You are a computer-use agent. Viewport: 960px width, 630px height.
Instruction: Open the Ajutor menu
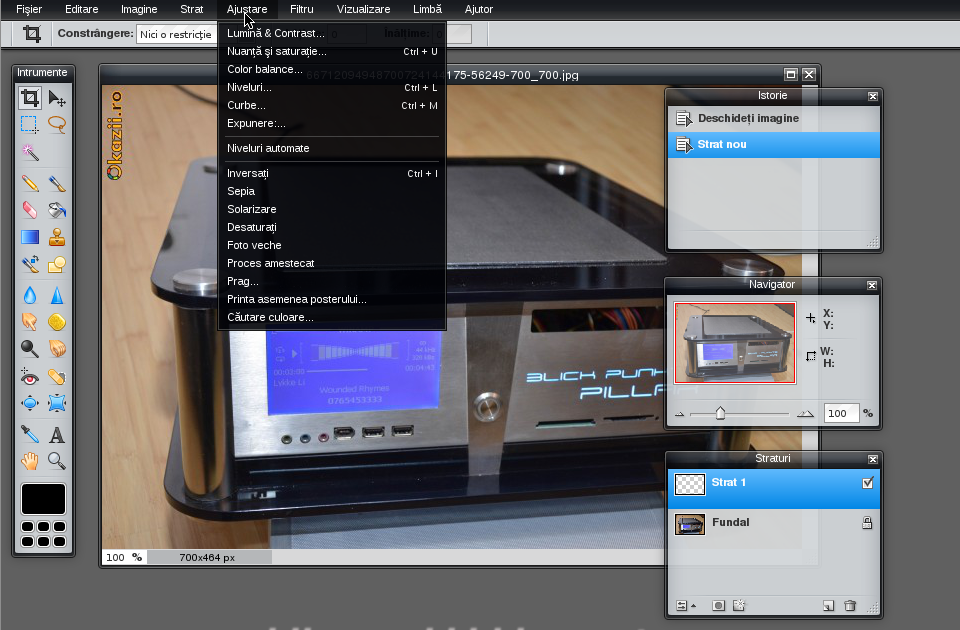(479, 9)
